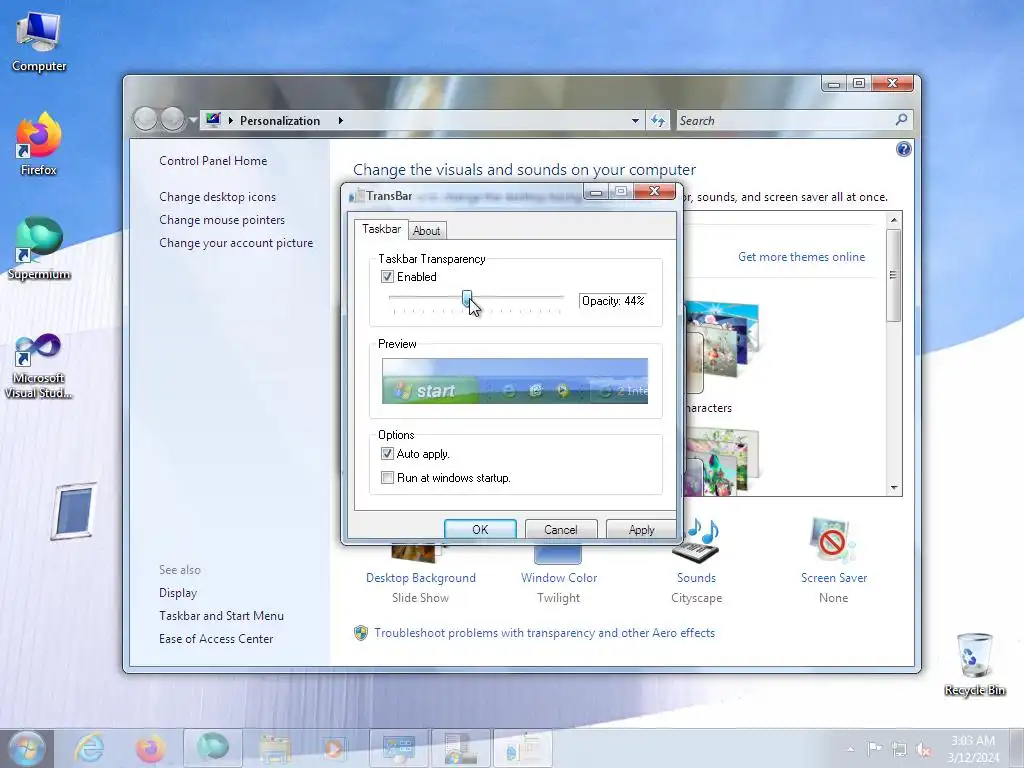Screen dimensions: 1024x768
Task: Click the taskbar clock showing 3:03 AM
Action: click(x=973, y=749)
